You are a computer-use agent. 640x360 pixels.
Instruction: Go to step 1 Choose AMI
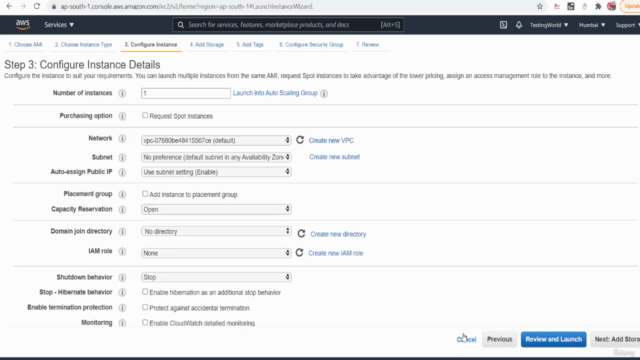pyautogui.click(x=25, y=44)
